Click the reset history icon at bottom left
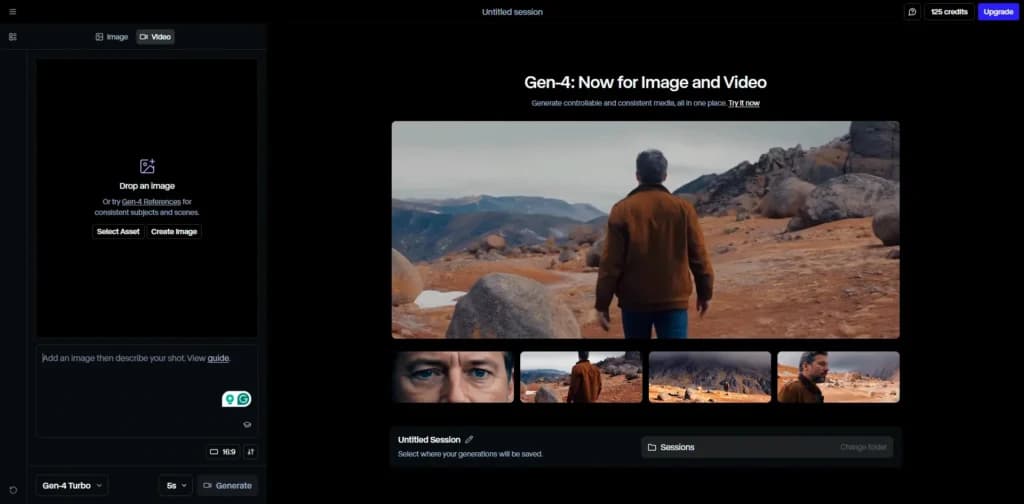1024x504 pixels. (13, 490)
